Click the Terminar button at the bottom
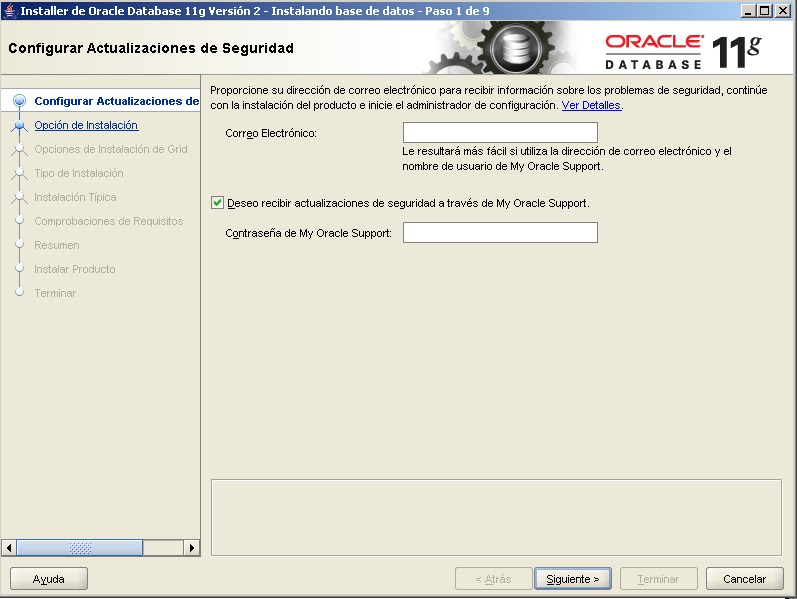The width and height of the screenshot is (797, 599). [658, 579]
